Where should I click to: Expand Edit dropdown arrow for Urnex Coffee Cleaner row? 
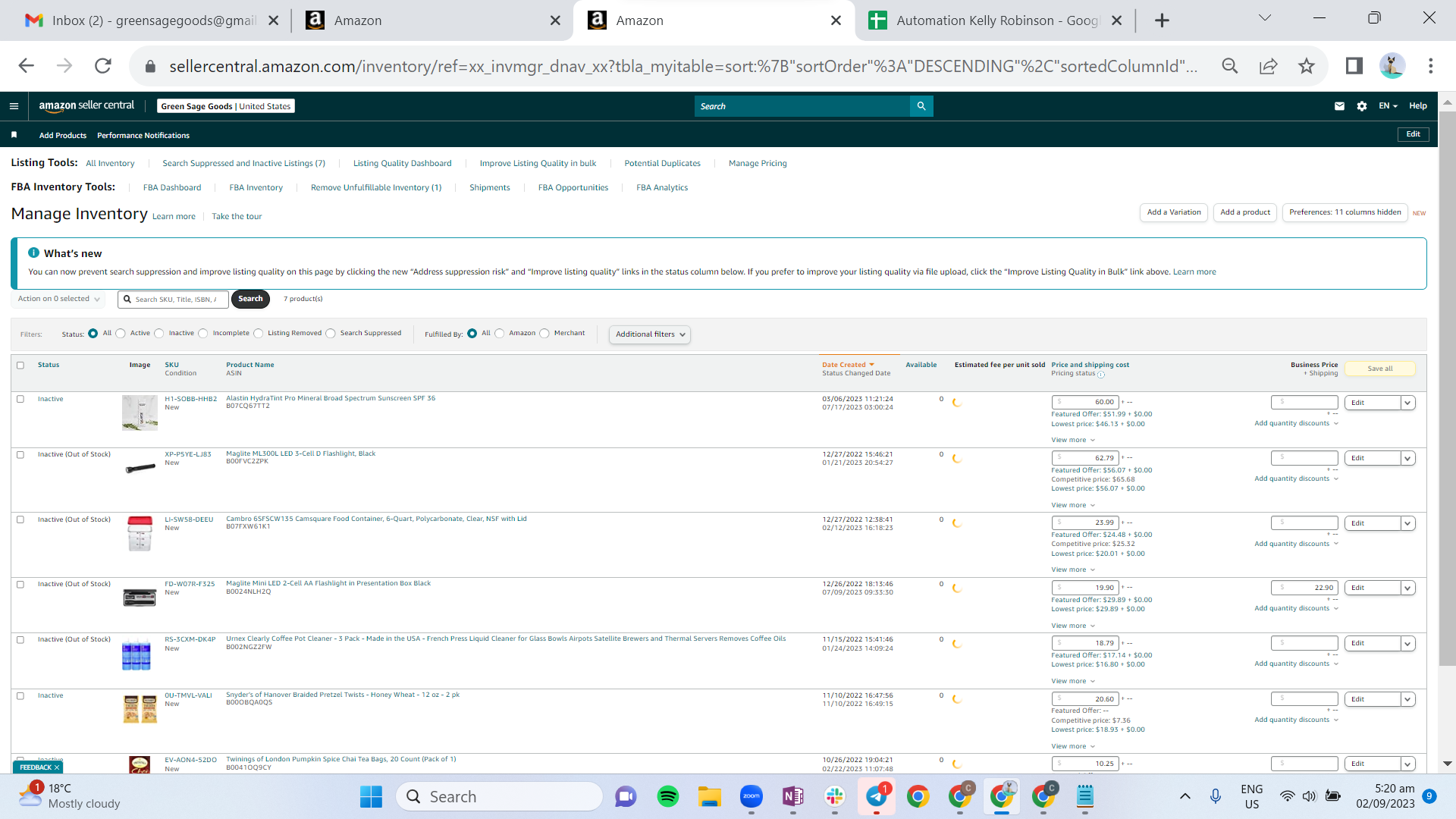coord(1408,644)
